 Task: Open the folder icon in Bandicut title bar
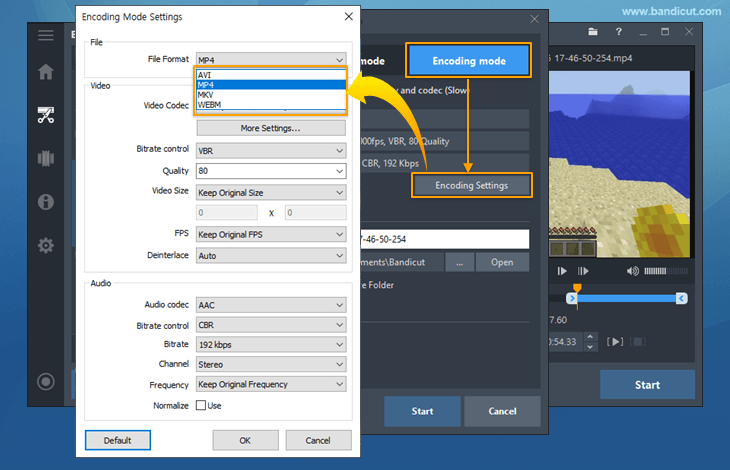tap(593, 32)
